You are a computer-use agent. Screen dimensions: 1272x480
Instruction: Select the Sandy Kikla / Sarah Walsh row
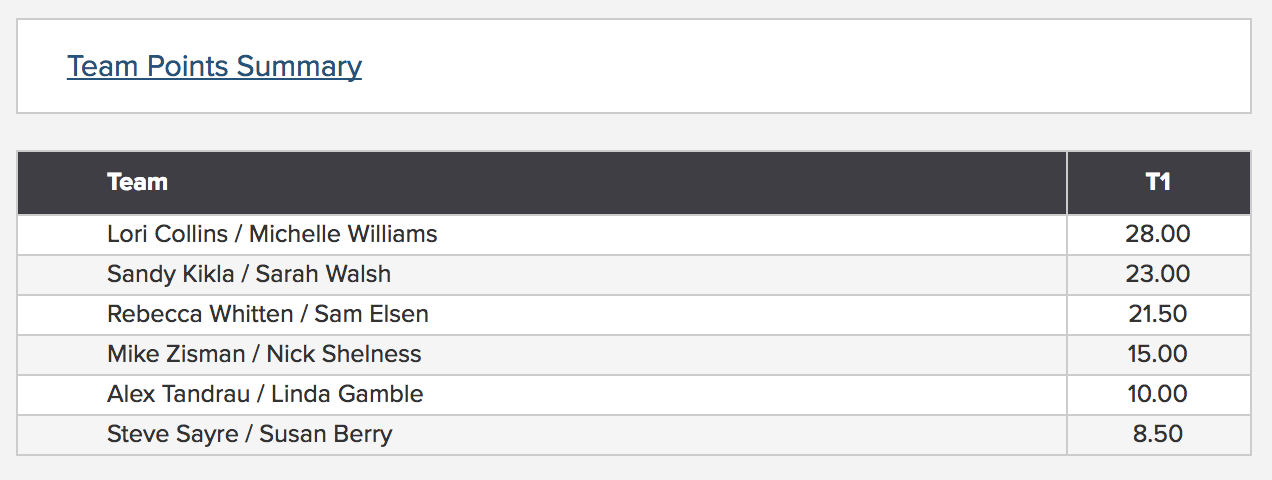634,274
